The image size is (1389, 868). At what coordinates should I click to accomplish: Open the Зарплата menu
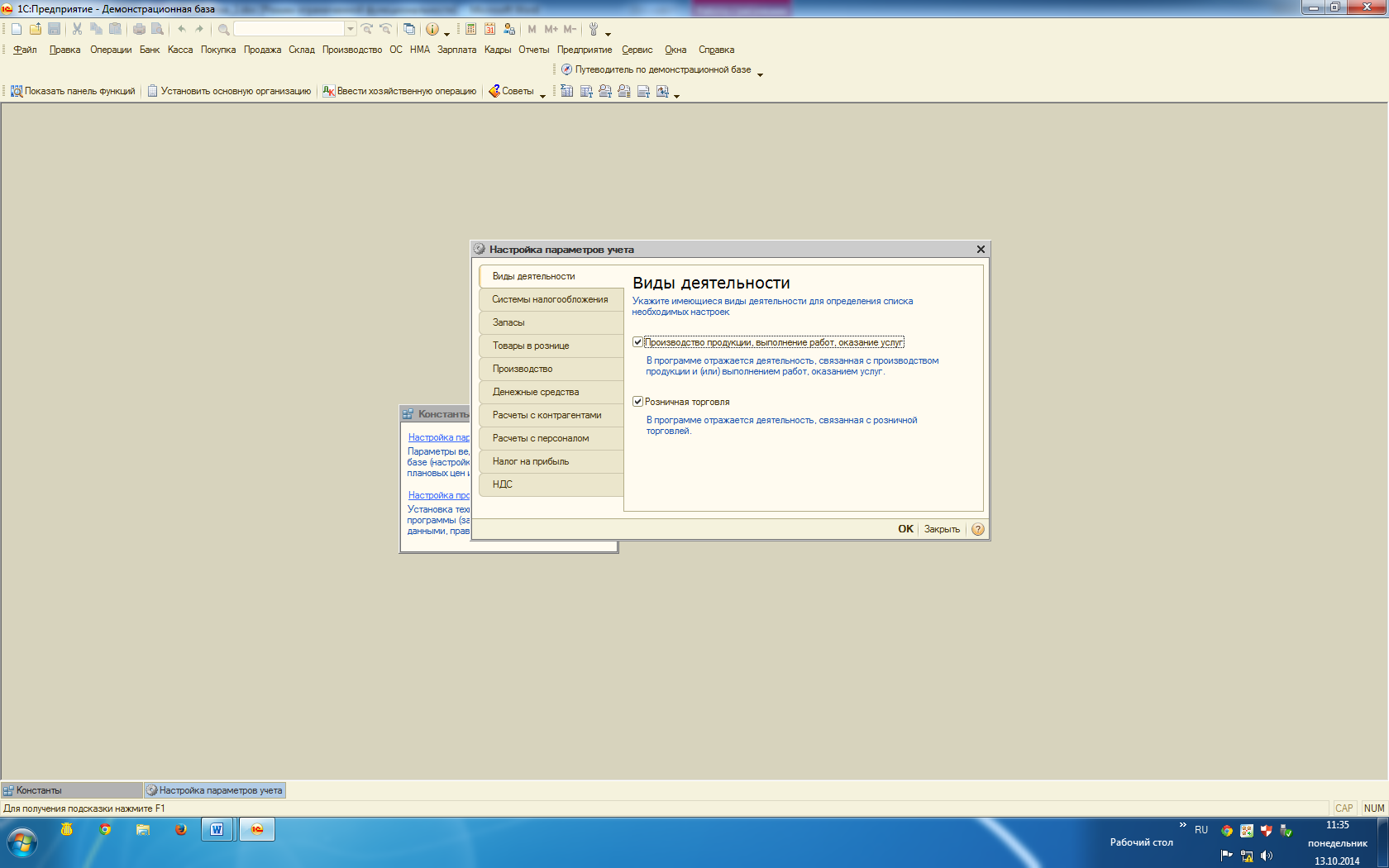(457, 50)
